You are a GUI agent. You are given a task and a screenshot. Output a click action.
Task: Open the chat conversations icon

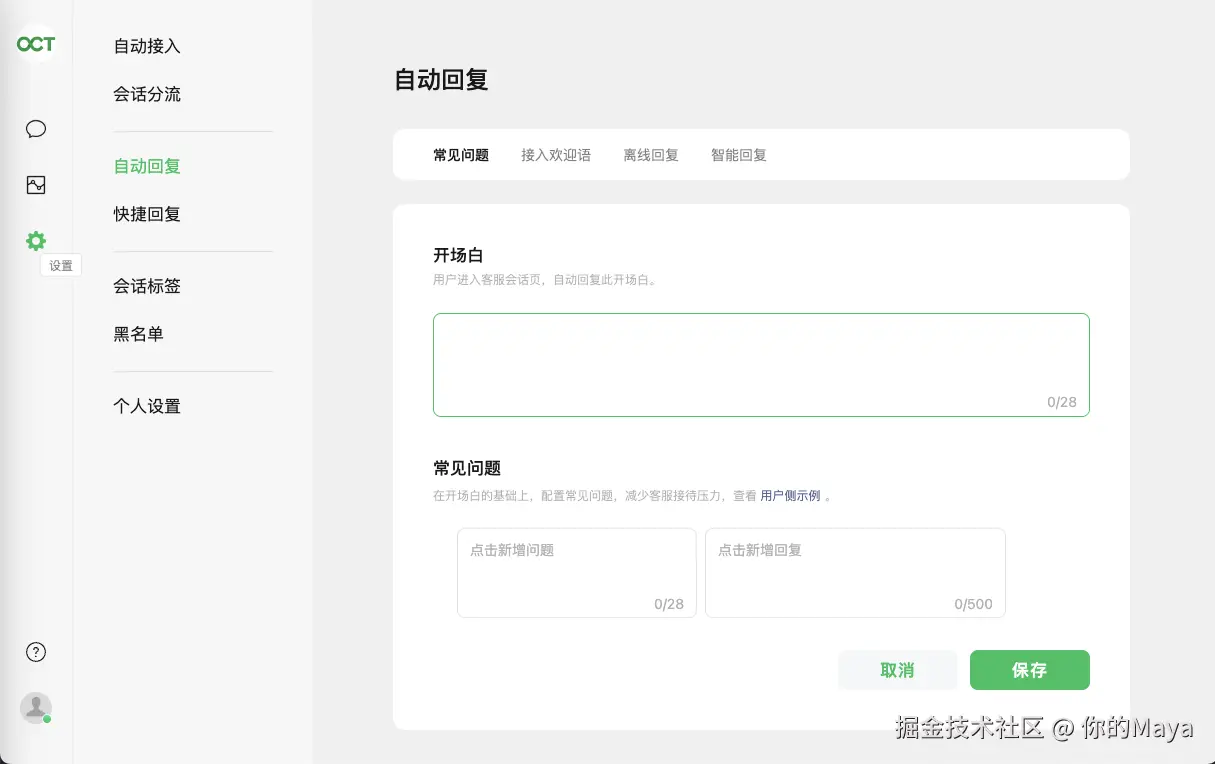pos(36,129)
